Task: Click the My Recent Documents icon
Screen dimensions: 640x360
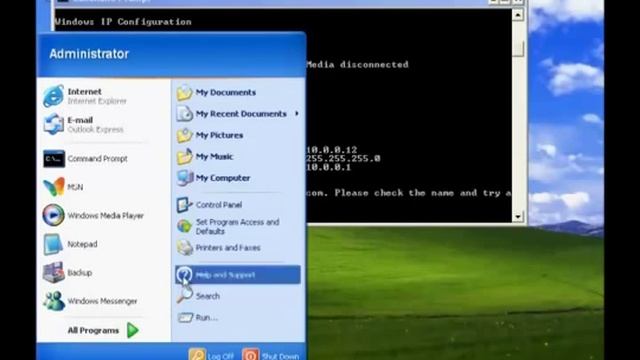Action: [x=184, y=114]
